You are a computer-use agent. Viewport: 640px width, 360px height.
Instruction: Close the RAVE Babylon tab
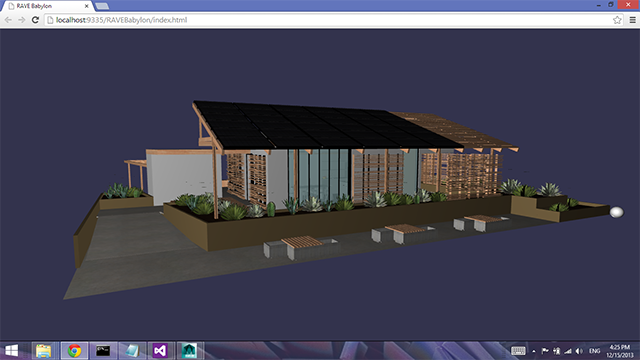(x=87, y=6)
